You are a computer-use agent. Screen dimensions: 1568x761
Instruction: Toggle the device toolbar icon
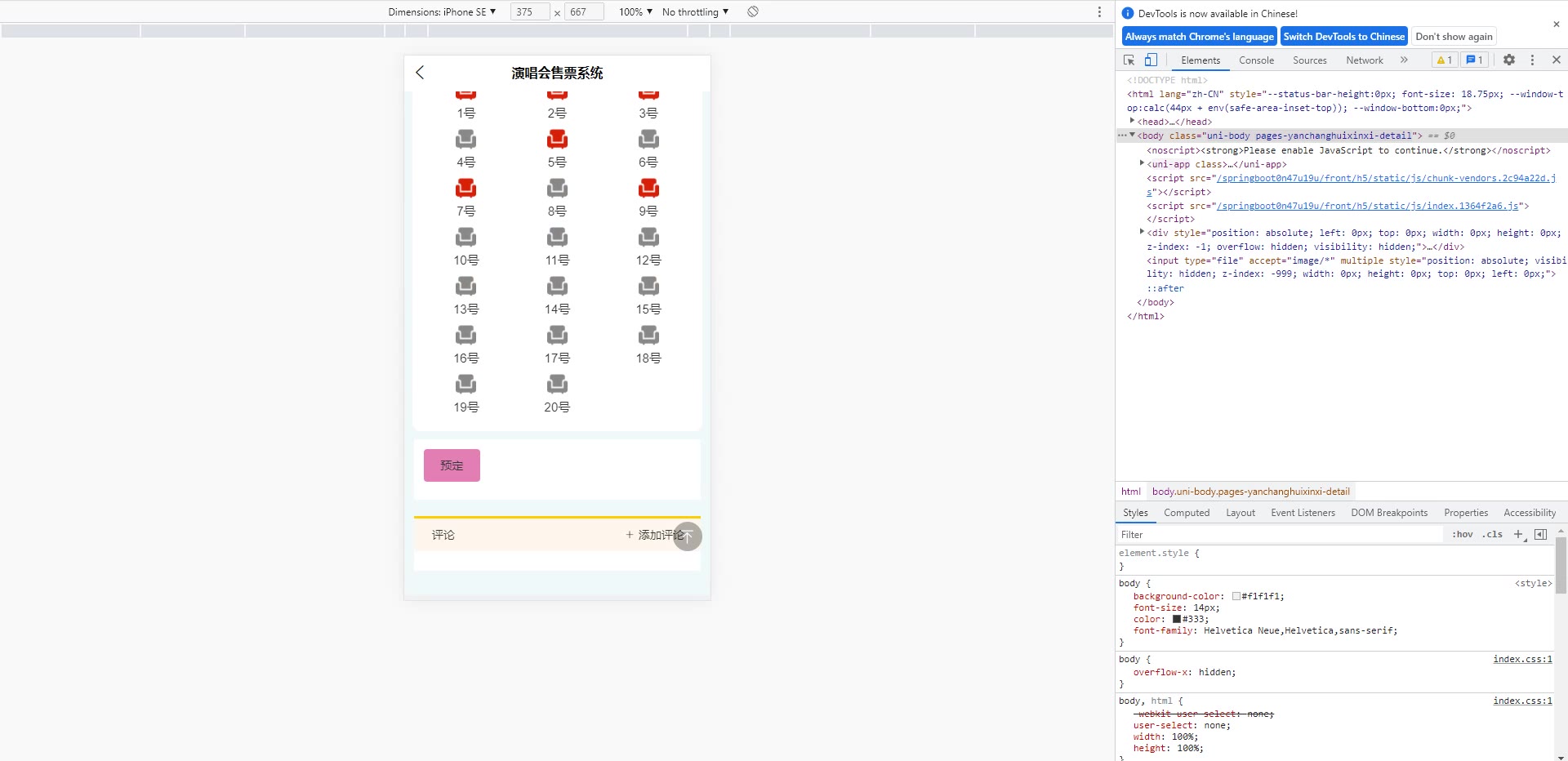pos(1151,60)
